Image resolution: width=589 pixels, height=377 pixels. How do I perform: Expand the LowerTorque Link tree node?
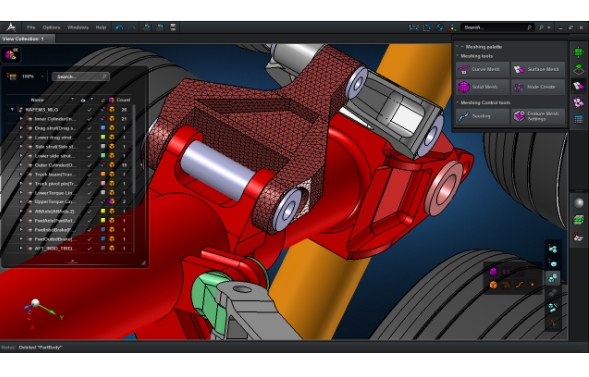[x=21, y=193]
